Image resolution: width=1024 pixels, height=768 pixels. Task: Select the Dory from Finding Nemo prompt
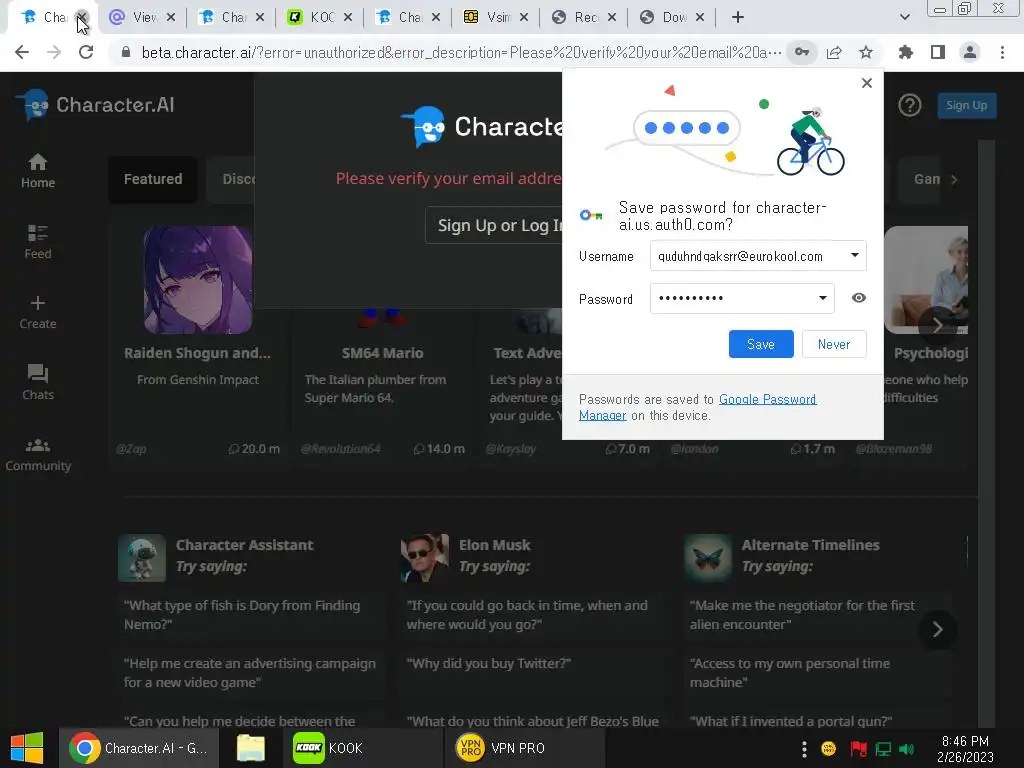coord(253,615)
